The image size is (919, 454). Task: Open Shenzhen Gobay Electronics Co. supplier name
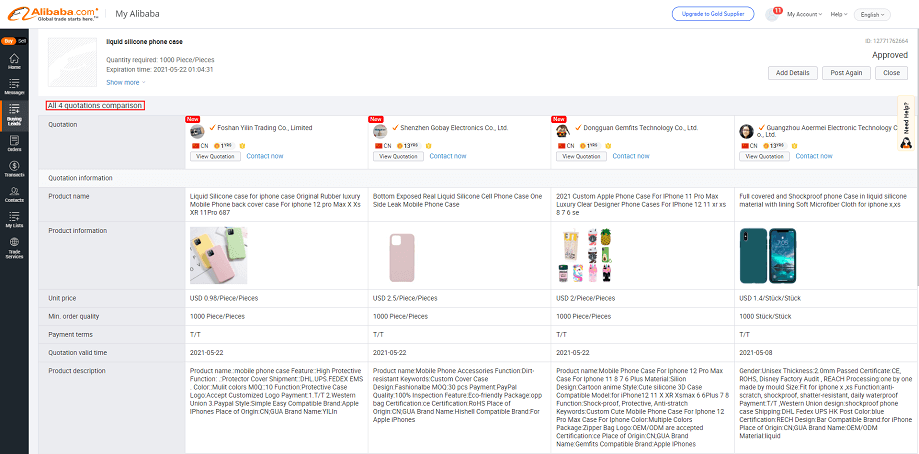click(x=454, y=127)
